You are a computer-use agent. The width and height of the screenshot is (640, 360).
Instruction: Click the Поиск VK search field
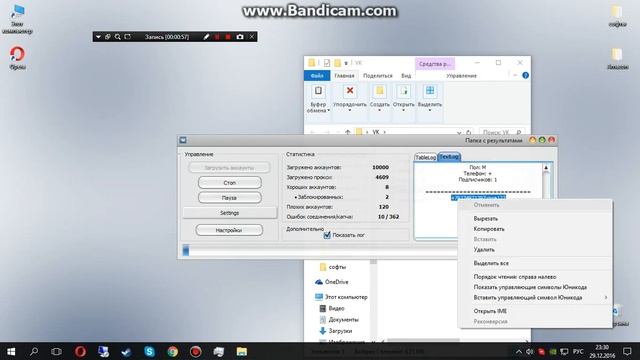[x=502, y=133]
